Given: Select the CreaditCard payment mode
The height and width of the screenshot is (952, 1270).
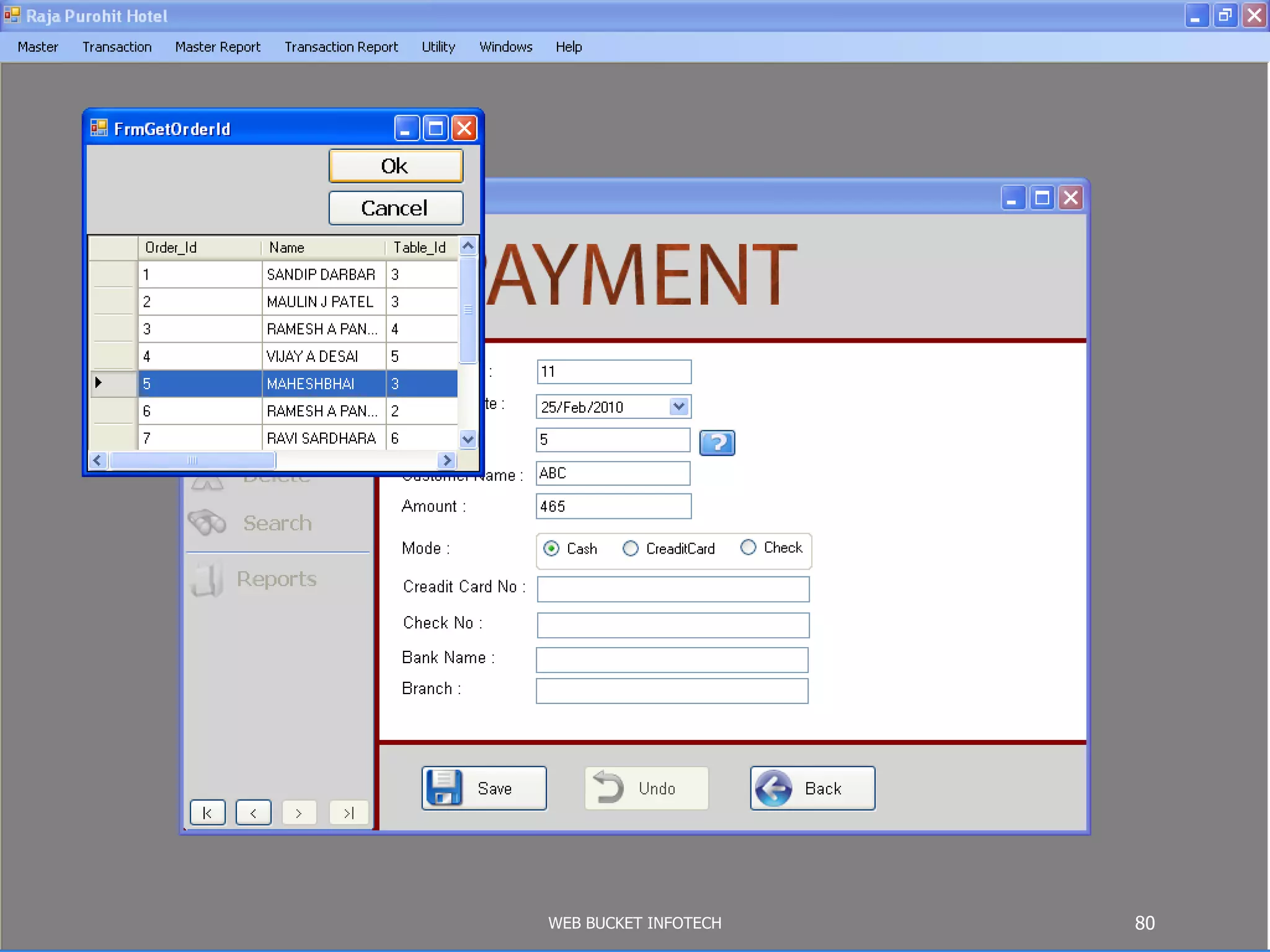Looking at the screenshot, I should click(630, 549).
